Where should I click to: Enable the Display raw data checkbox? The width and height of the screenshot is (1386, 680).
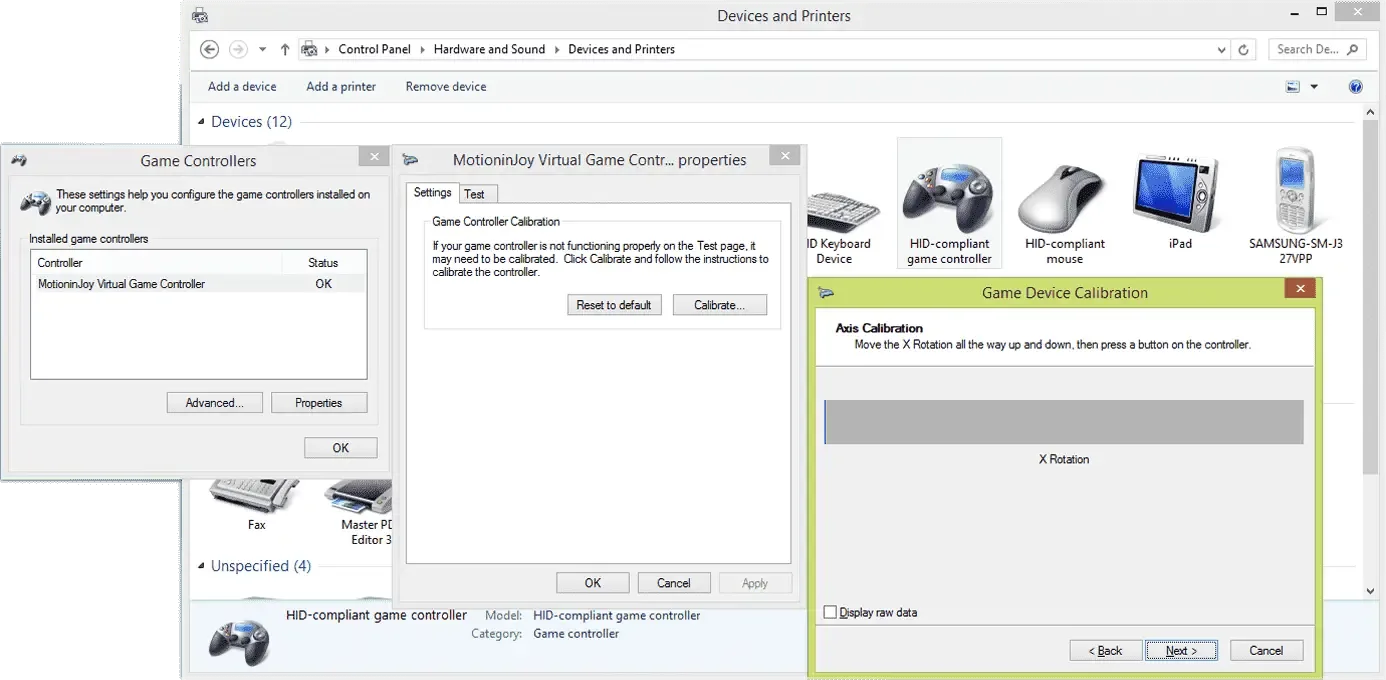tap(830, 612)
